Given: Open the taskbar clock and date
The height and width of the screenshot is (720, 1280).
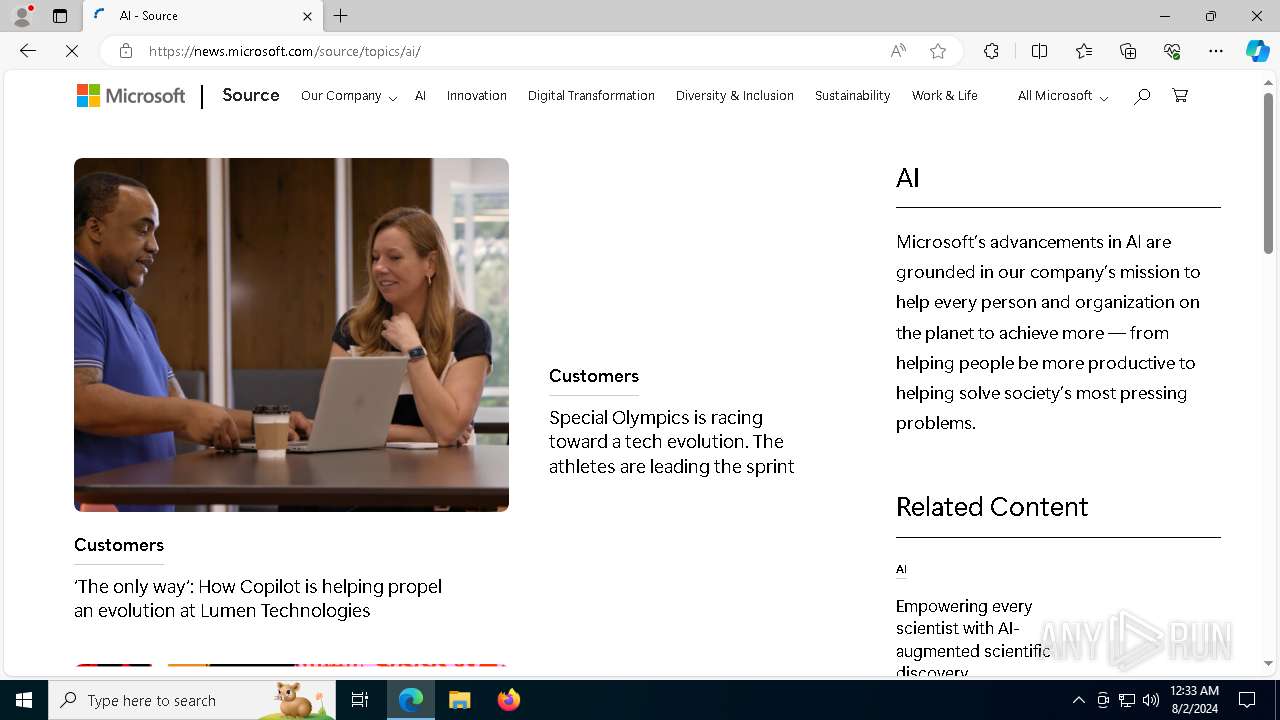Looking at the screenshot, I should pos(1194,700).
